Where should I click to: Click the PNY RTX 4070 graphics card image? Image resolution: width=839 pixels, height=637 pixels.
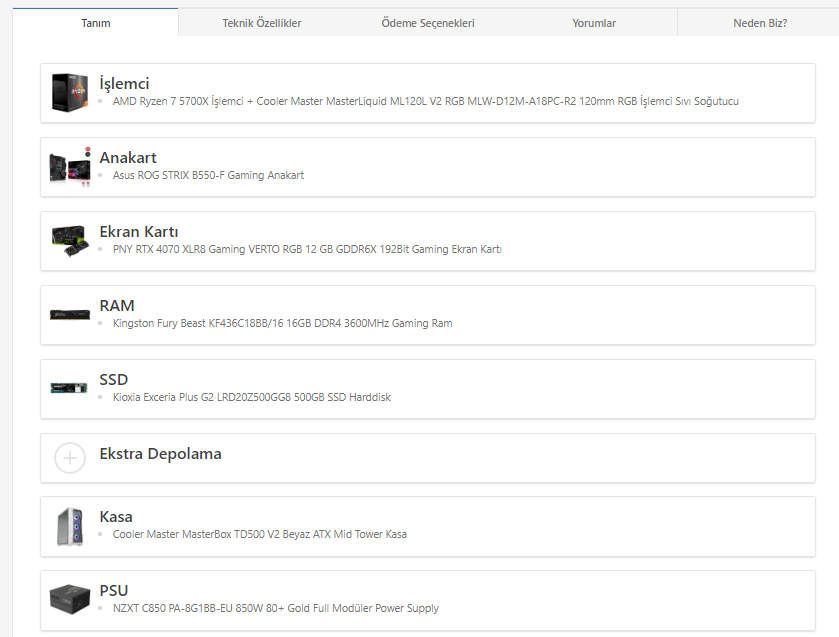(x=70, y=240)
